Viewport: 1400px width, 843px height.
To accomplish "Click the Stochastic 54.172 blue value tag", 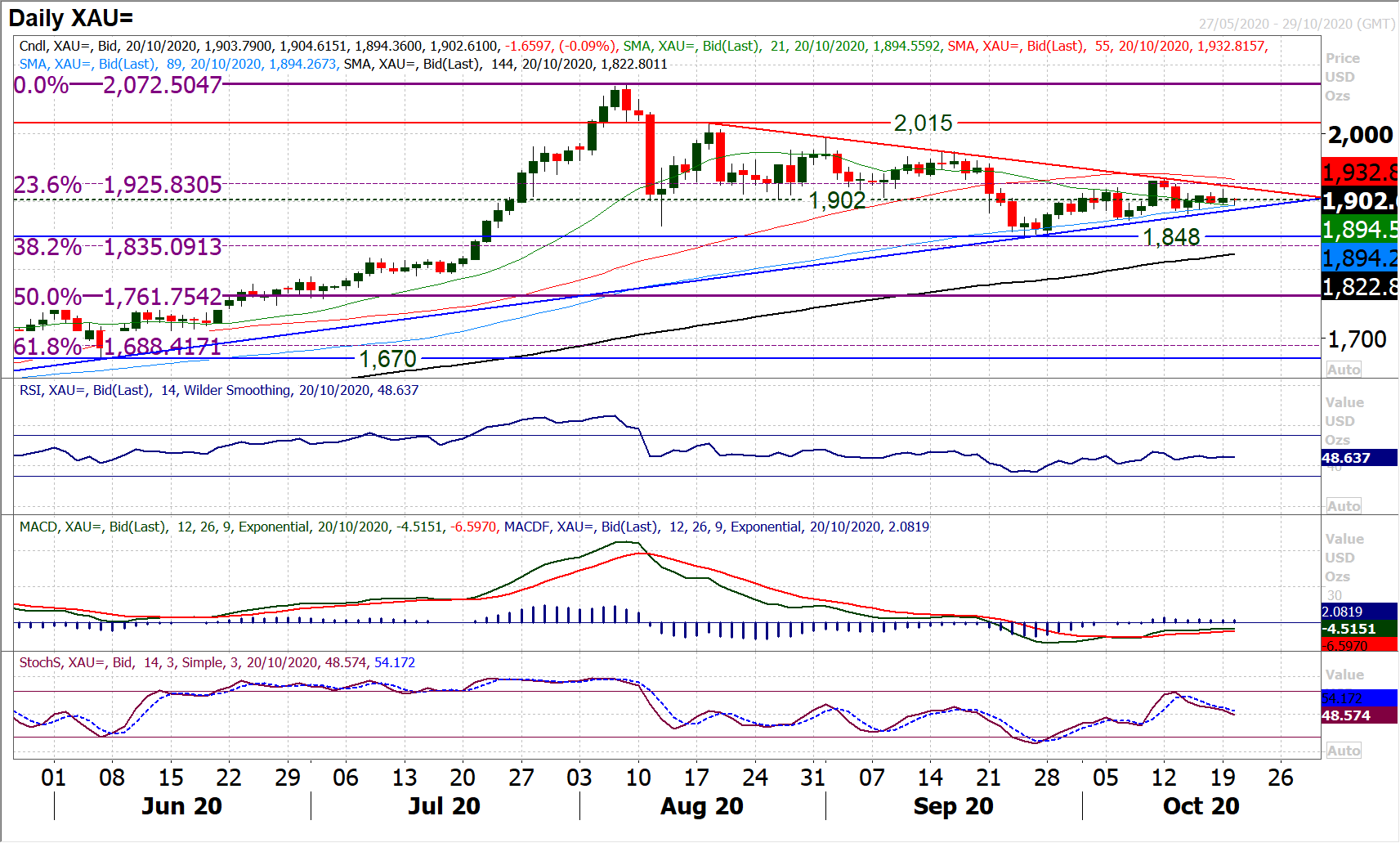I will 1358,698.
